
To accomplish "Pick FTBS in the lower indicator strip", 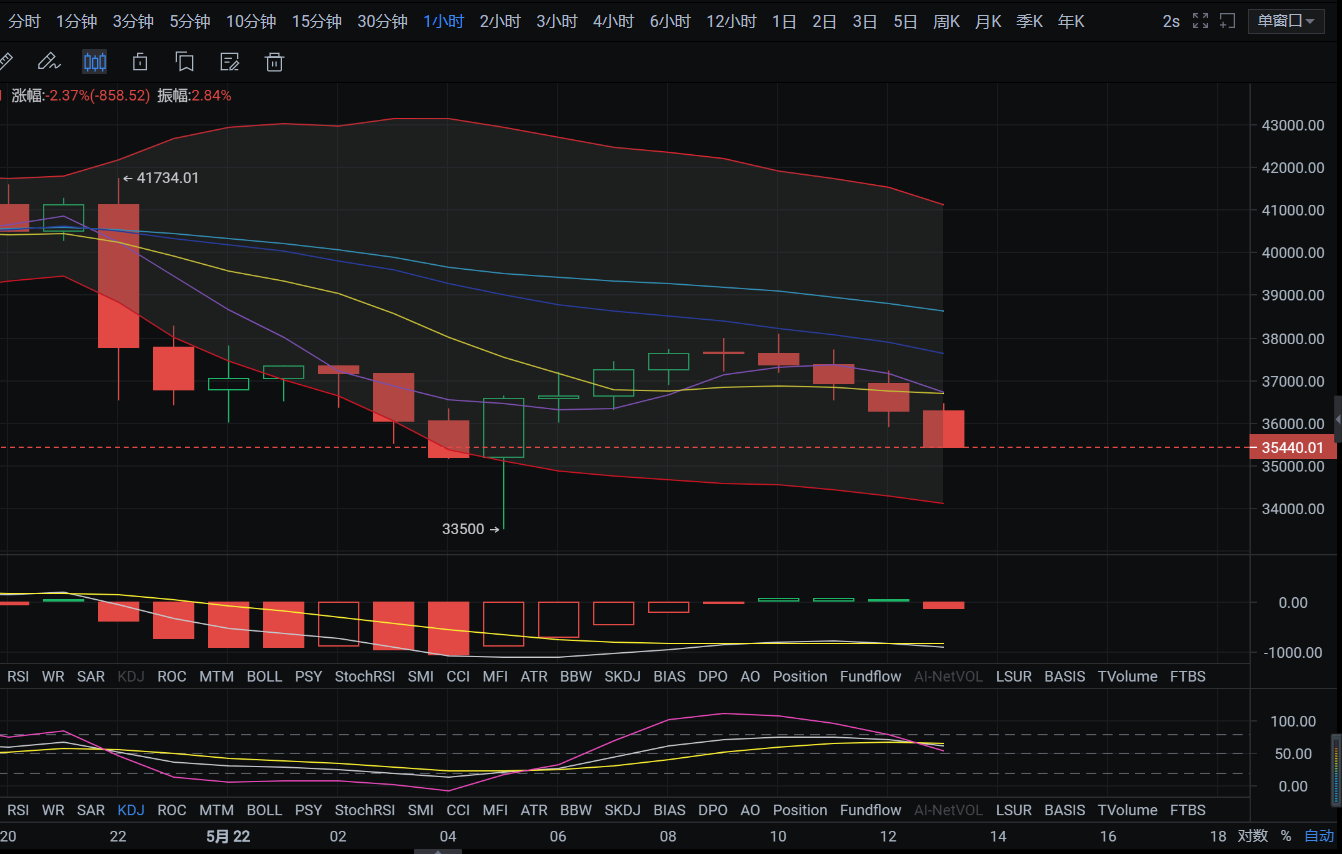I will tap(1188, 810).
